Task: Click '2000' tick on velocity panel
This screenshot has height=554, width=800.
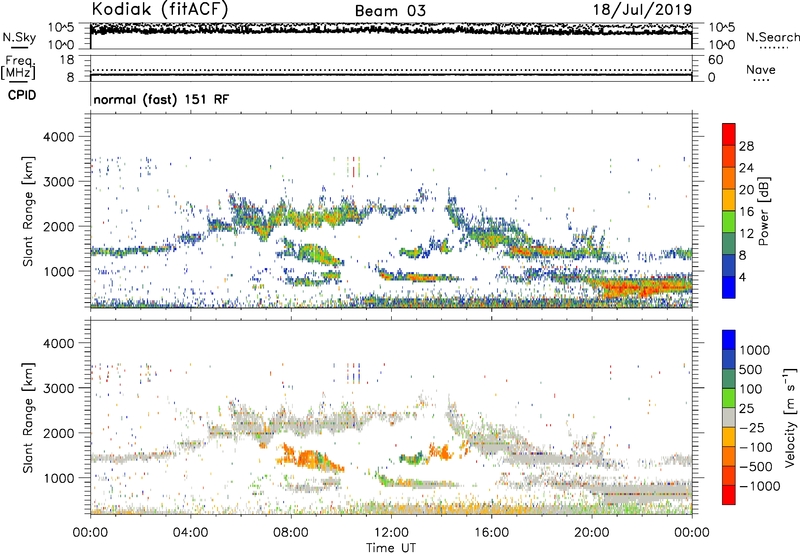Action: click(x=59, y=433)
